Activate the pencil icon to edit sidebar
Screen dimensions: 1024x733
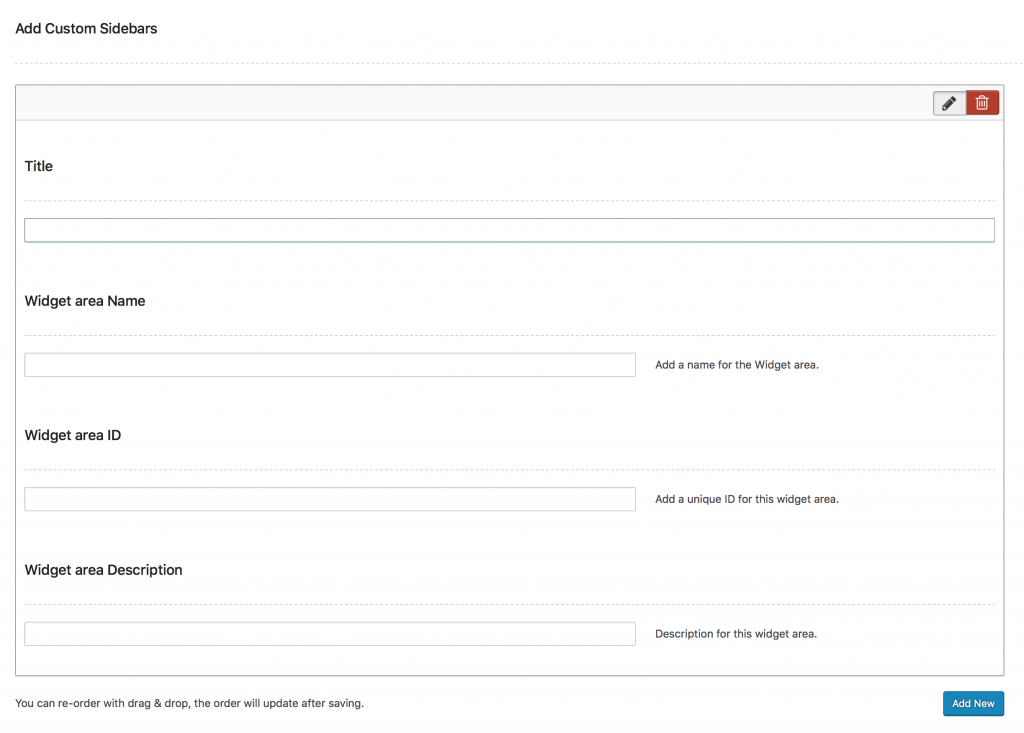pos(948,102)
